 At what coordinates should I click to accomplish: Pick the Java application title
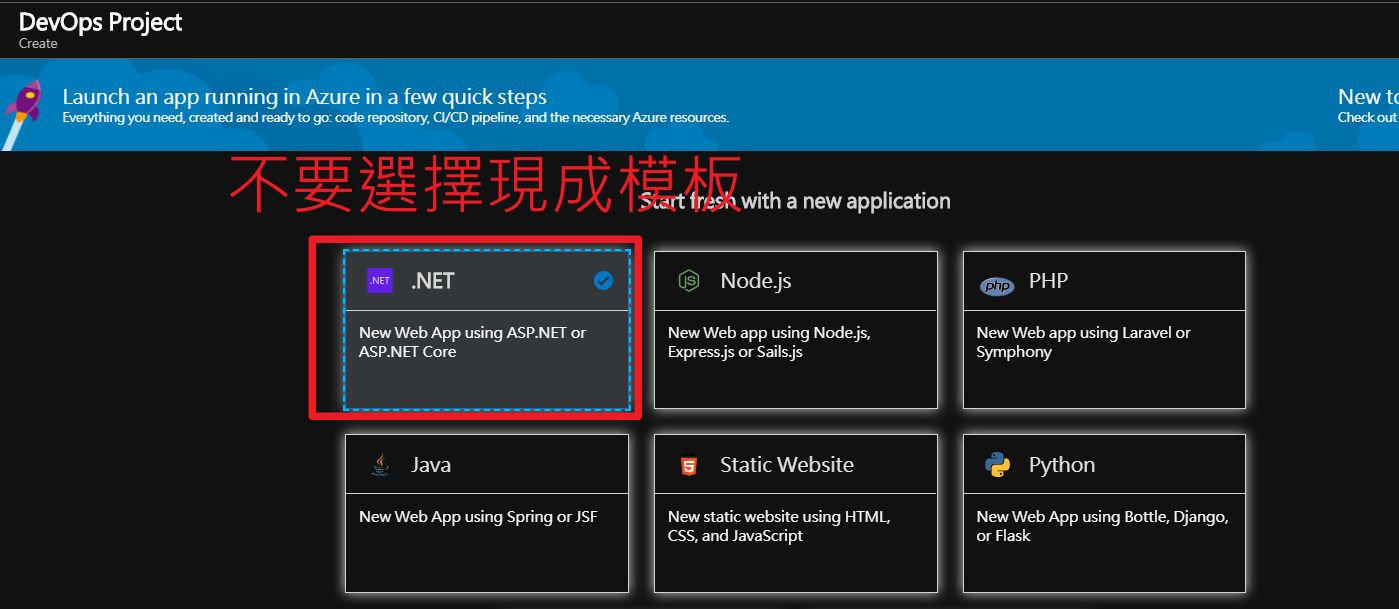pyautogui.click(x=431, y=465)
